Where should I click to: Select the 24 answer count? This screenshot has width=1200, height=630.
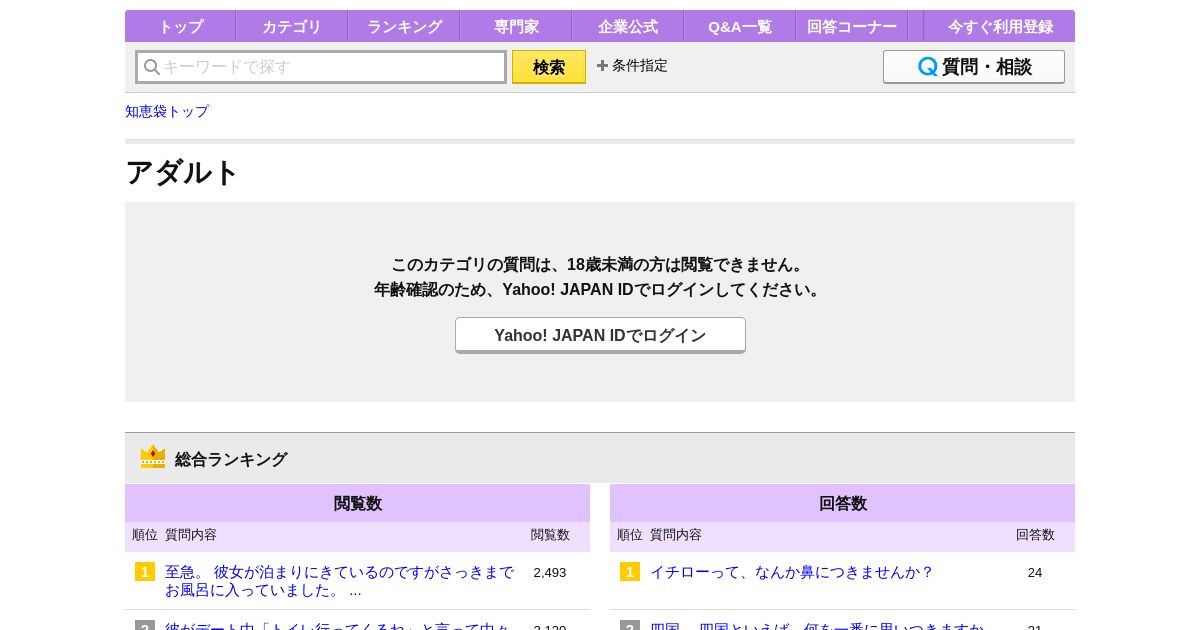(x=1035, y=573)
